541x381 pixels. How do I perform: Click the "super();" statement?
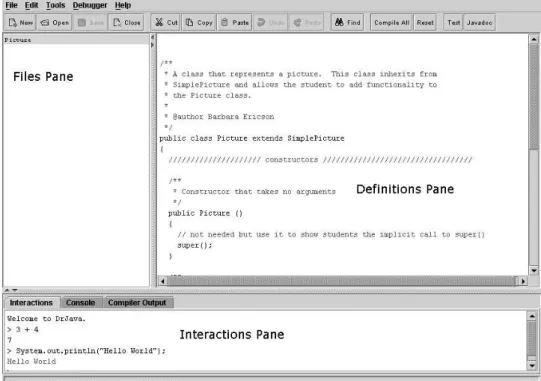[195, 245]
